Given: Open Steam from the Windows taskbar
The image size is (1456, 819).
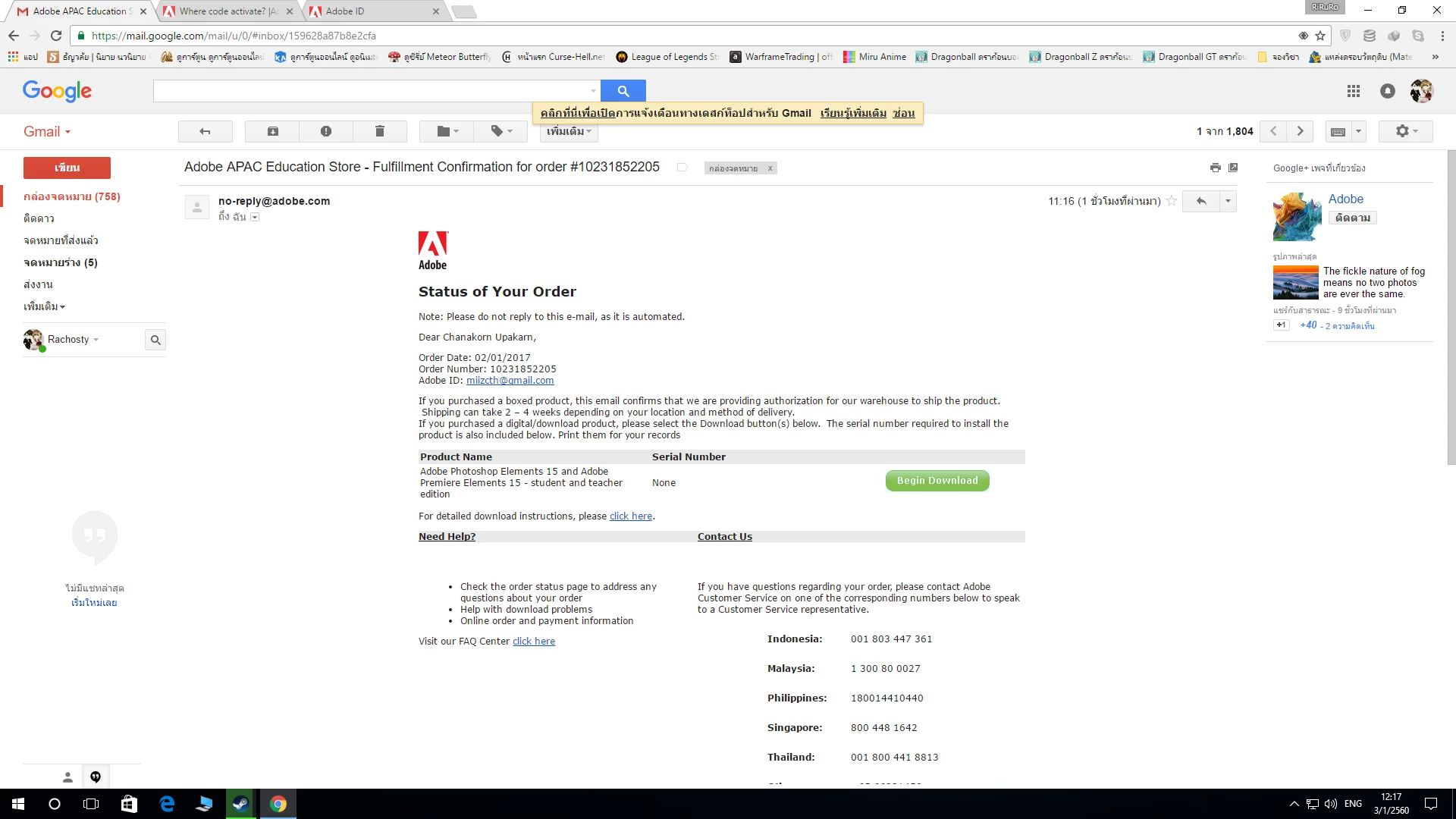Looking at the screenshot, I should tap(240, 804).
